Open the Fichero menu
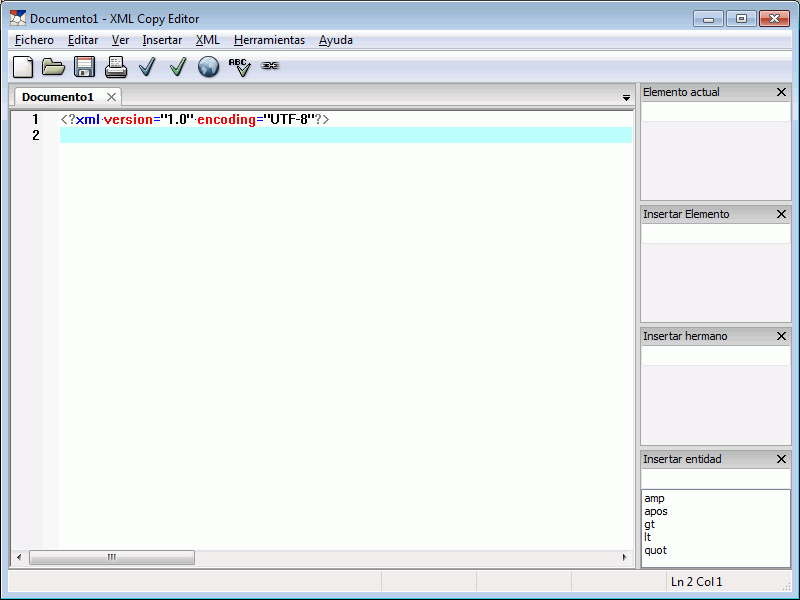The image size is (800, 600). pyautogui.click(x=34, y=40)
